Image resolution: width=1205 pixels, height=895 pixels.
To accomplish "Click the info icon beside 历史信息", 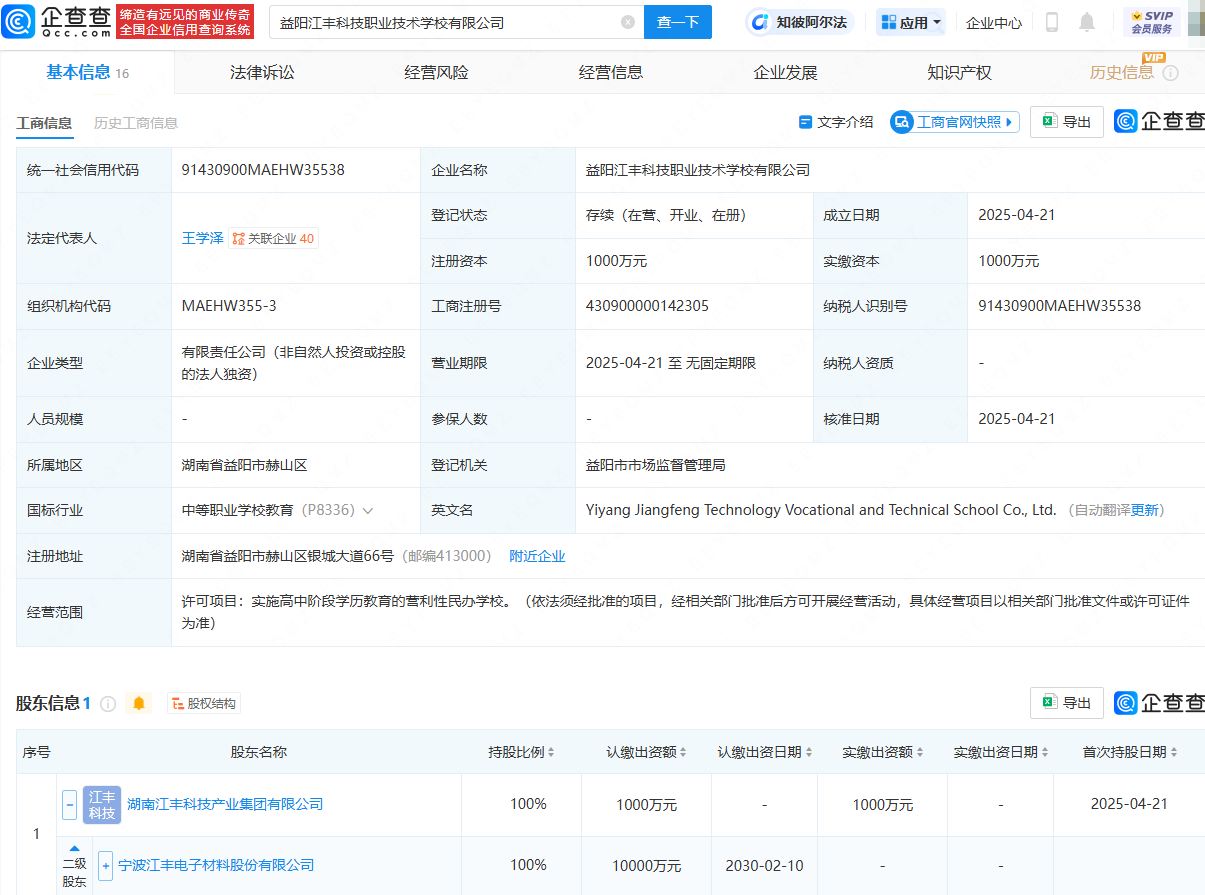I will tap(1170, 73).
